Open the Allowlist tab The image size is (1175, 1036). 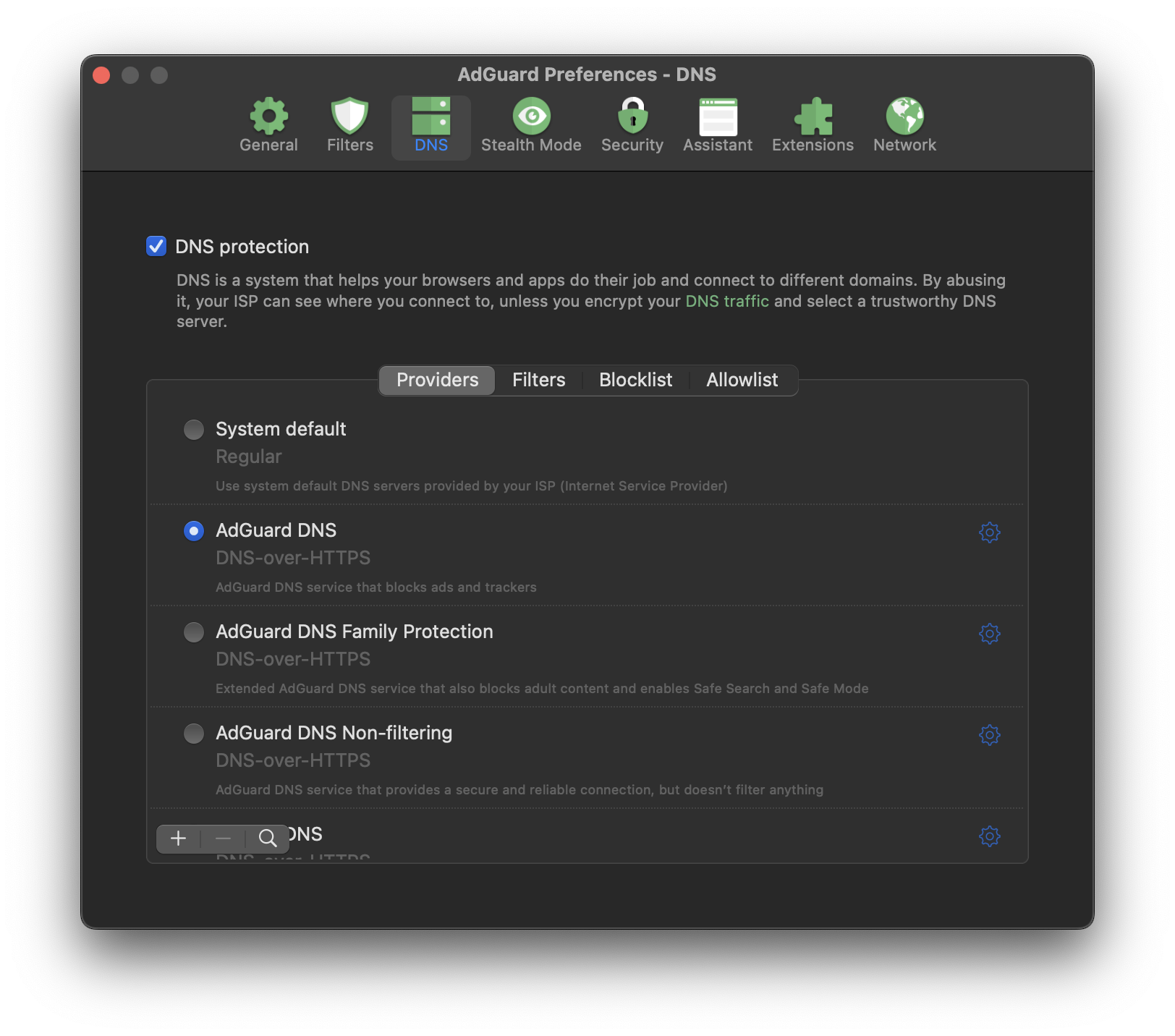point(742,380)
